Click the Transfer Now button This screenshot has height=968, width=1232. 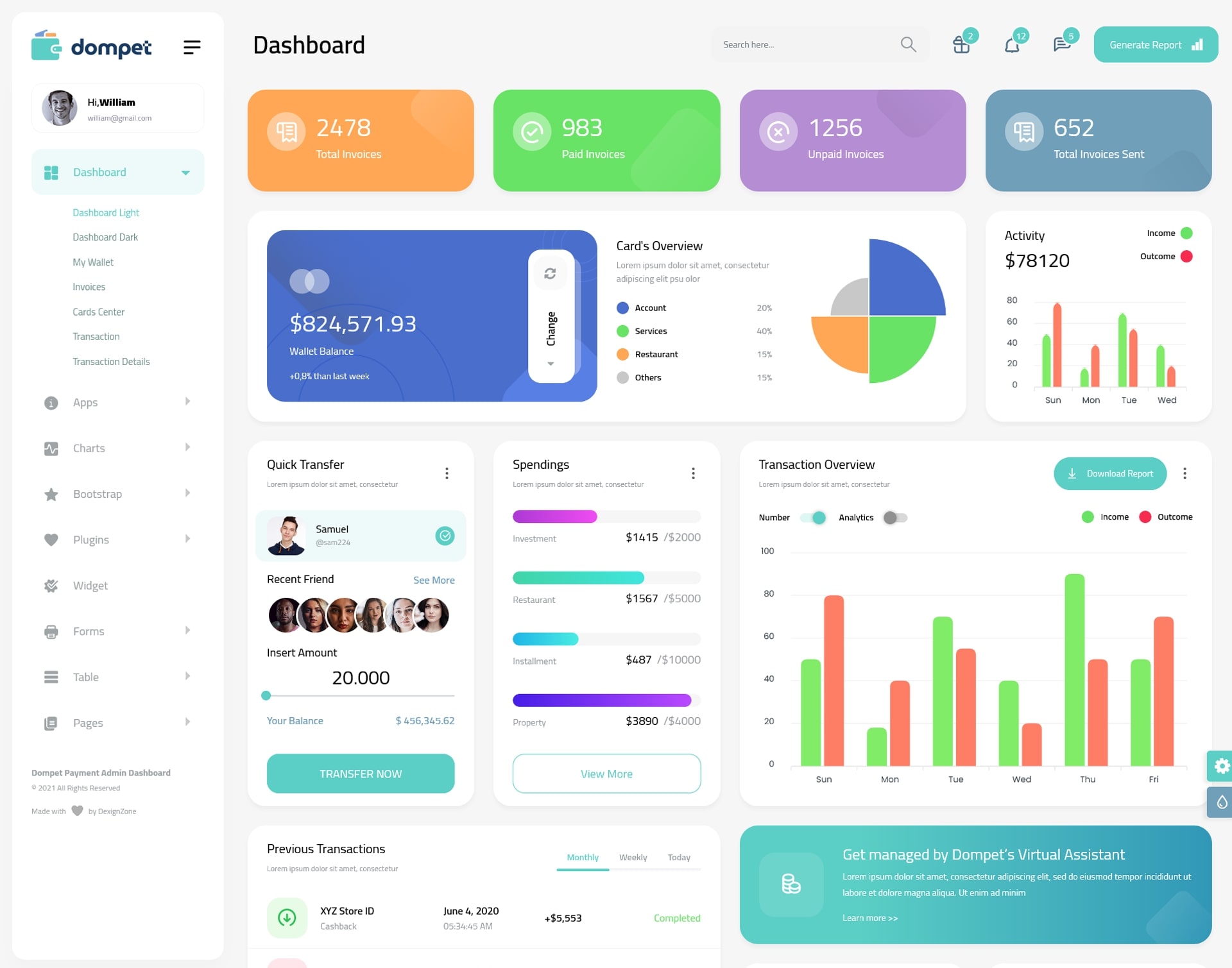click(360, 773)
